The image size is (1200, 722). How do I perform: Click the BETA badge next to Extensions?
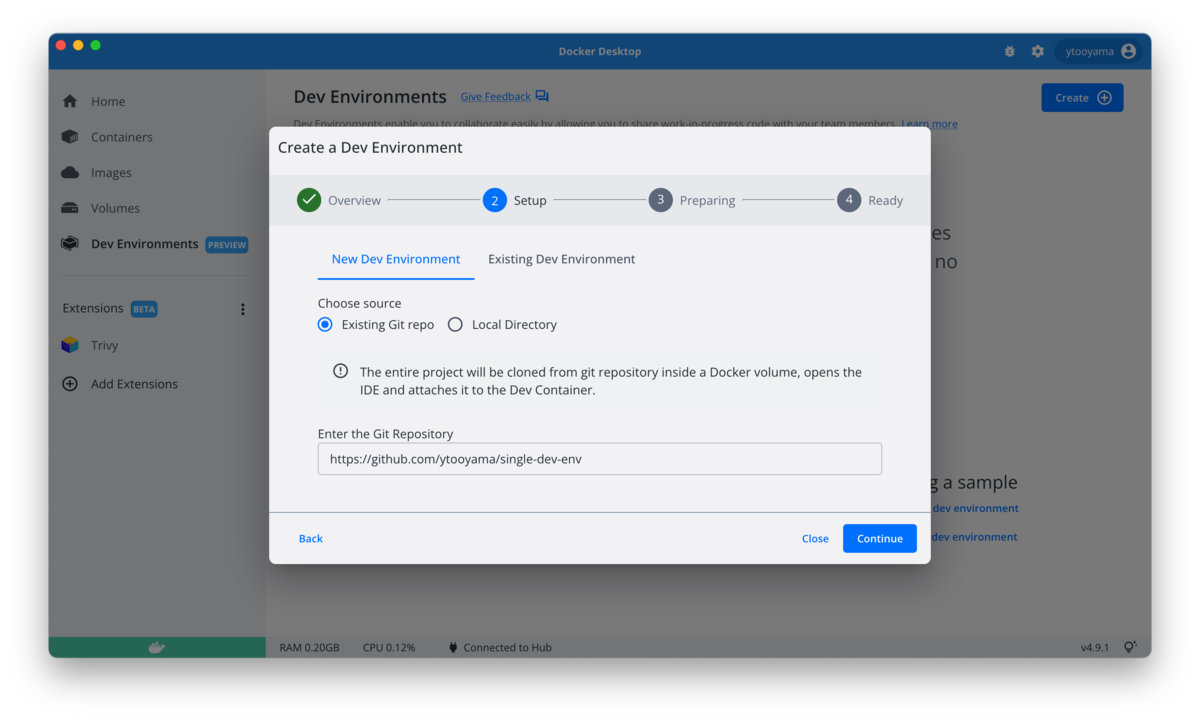click(x=144, y=309)
